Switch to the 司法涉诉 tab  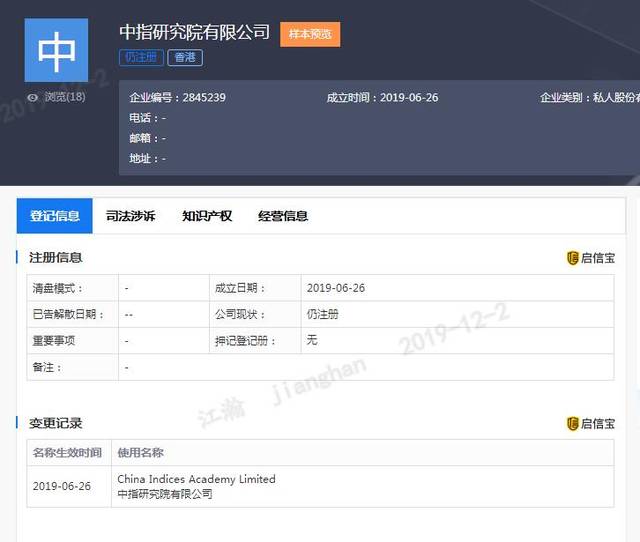pyautogui.click(x=131, y=216)
